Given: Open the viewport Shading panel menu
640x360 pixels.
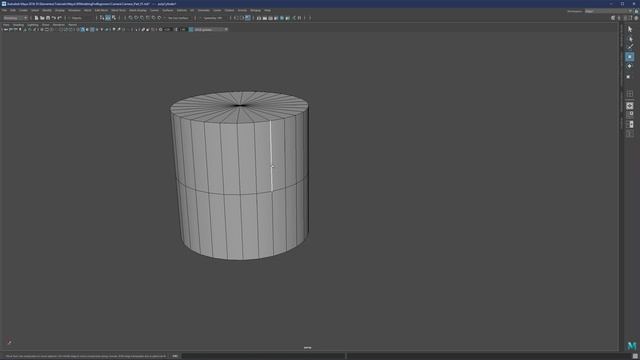Looking at the screenshot, I should pyautogui.click(x=18, y=25).
